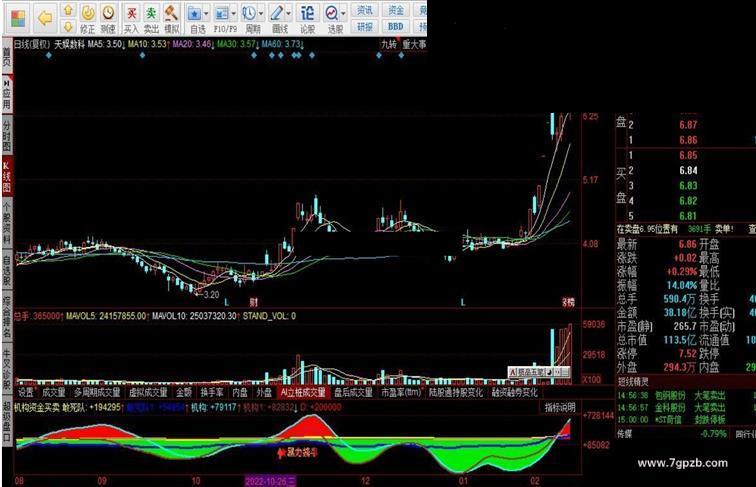
Task: Expand the 自选 dropdown arrow
Action: click(x=206, y=14)
